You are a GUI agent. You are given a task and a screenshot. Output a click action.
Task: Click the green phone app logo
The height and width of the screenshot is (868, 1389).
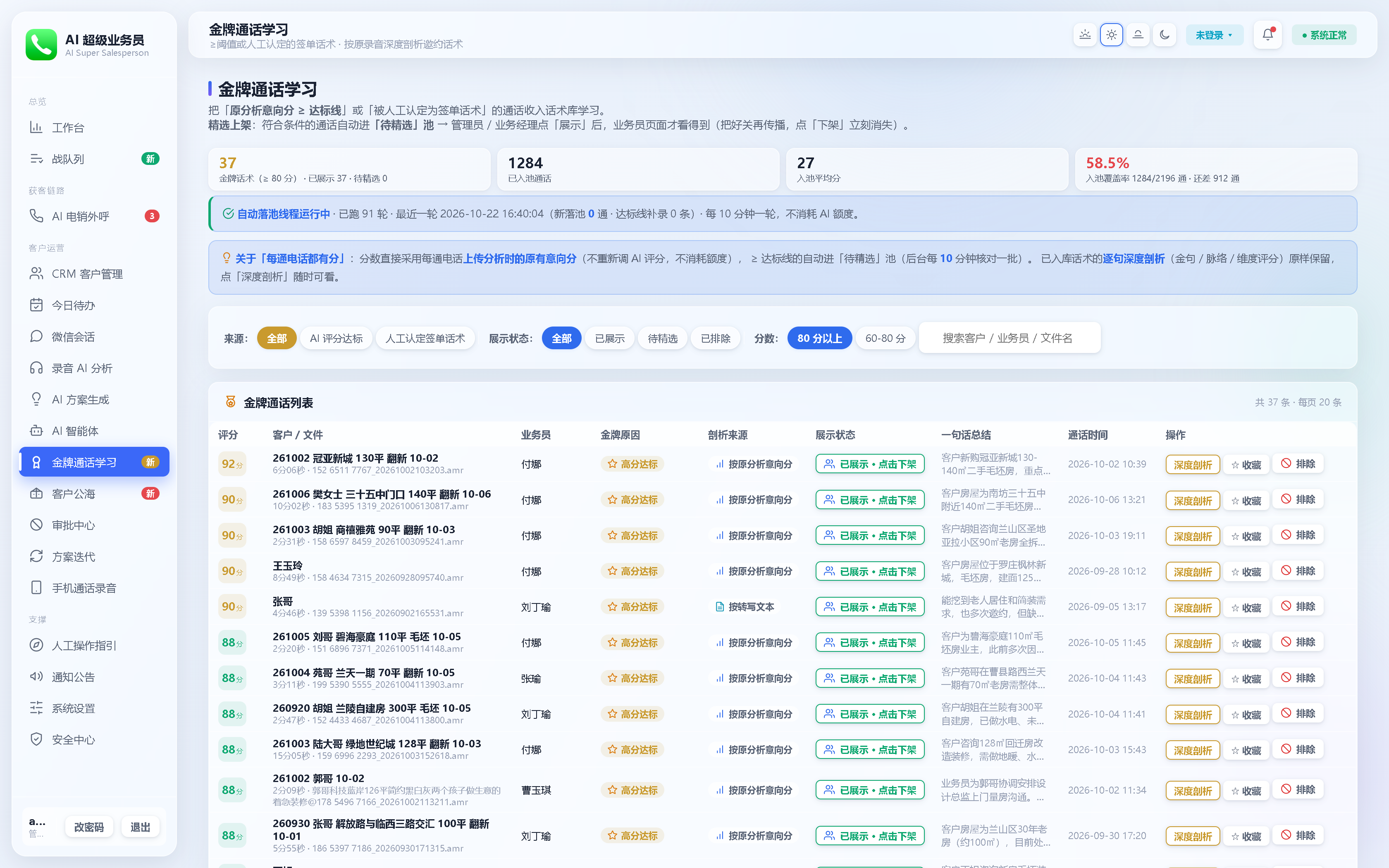coord(41,45)
